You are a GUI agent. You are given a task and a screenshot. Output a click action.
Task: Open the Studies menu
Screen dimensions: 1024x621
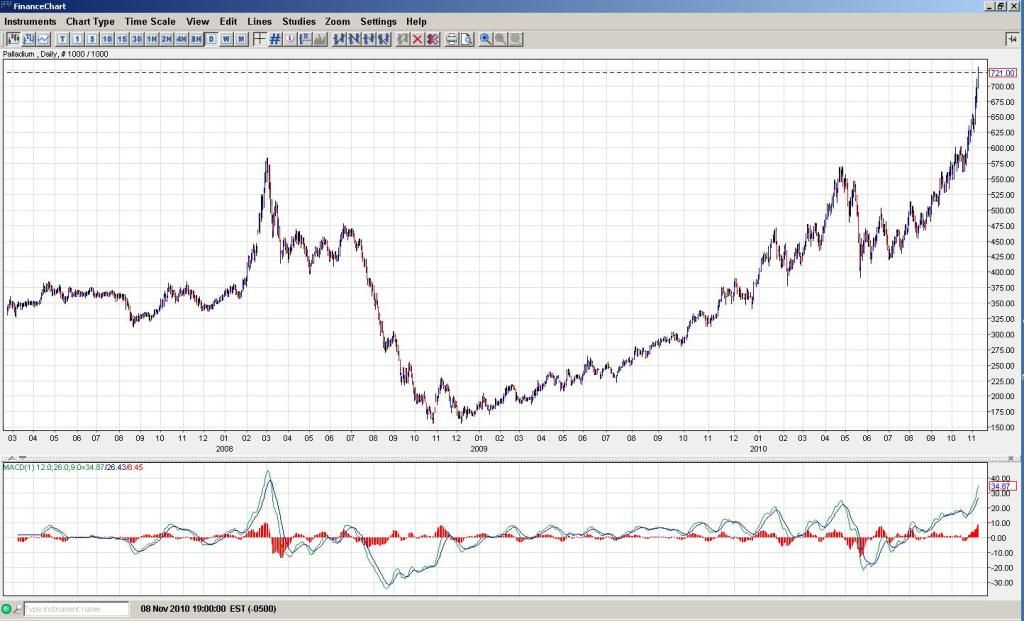pos(298,21)
